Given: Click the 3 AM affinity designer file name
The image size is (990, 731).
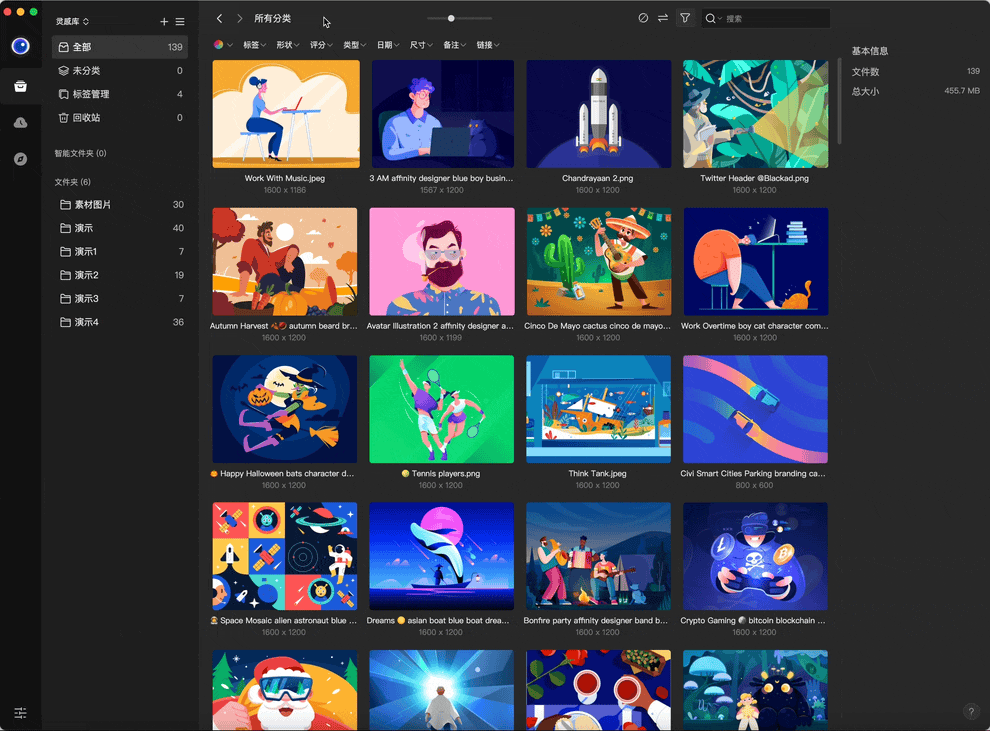Looking at the screenshot, I should coord(441,178).
